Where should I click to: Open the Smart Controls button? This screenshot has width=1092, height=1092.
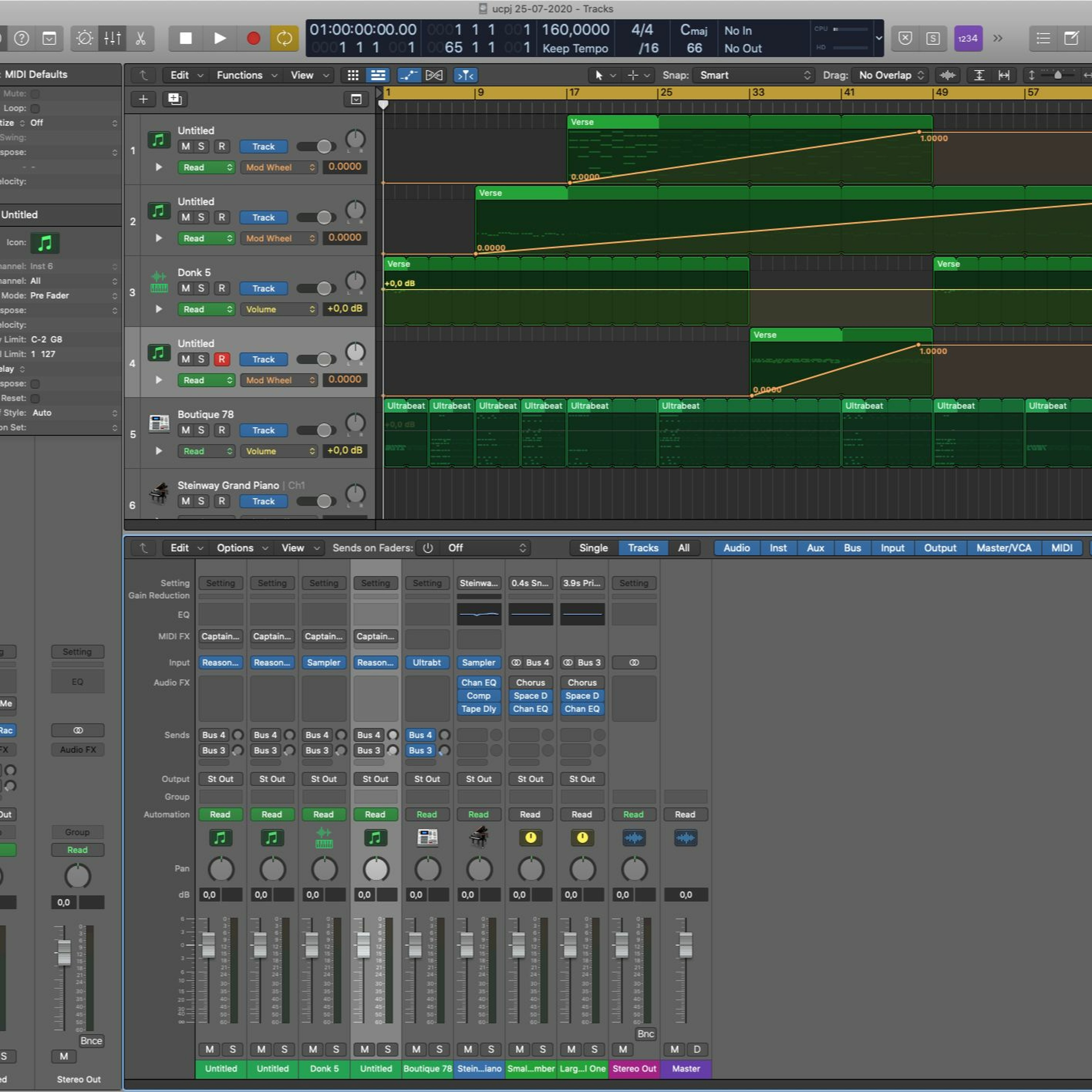[85, 38]
